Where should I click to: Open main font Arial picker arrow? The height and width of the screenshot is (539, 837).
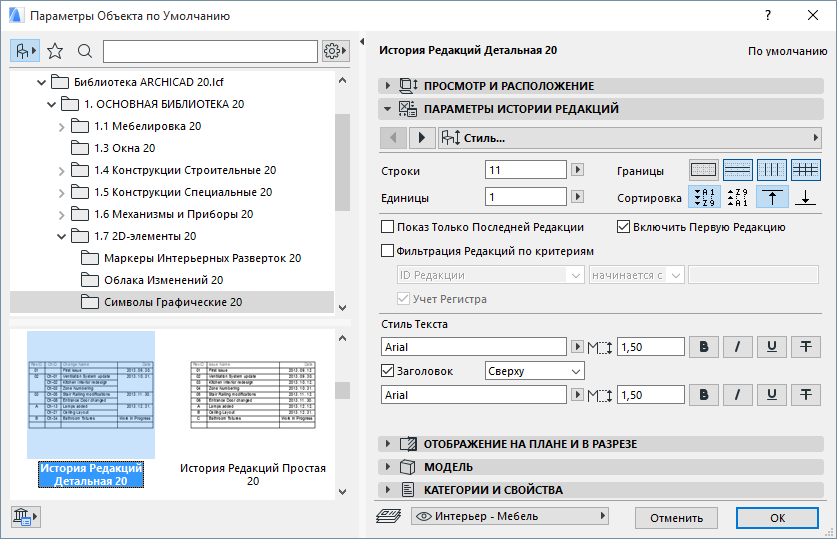click(577, 347)
